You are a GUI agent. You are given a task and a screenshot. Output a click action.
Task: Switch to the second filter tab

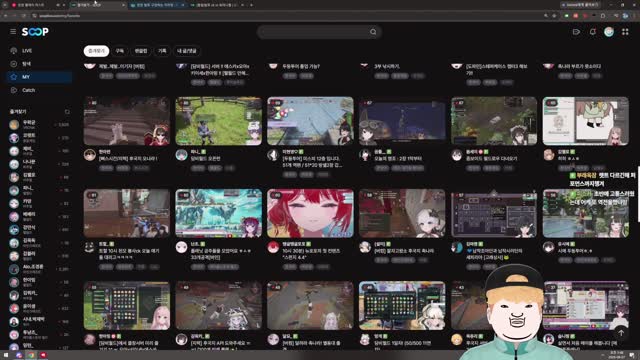pos(120,51)
